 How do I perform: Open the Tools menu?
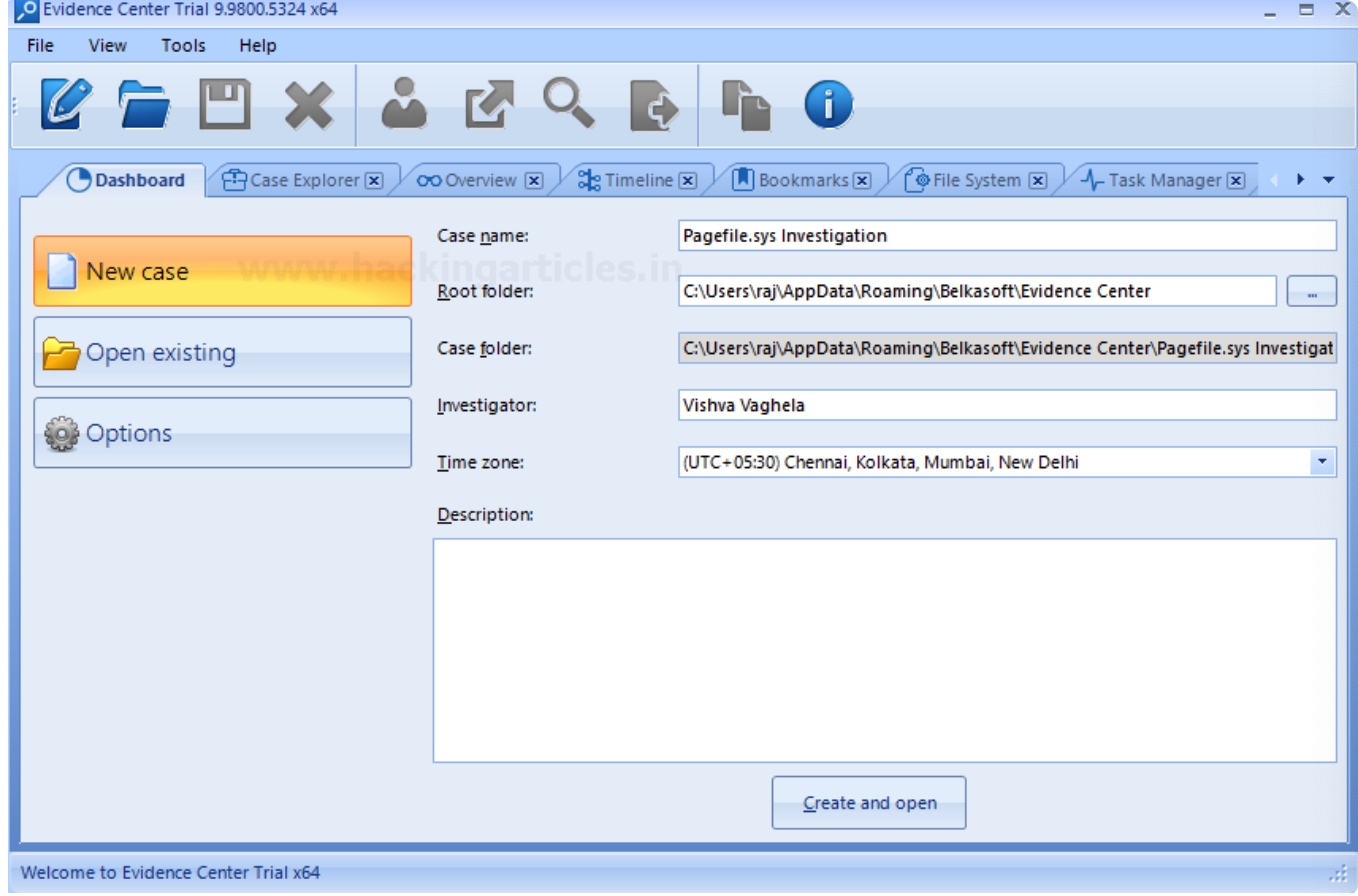click(x=183, y=45)
